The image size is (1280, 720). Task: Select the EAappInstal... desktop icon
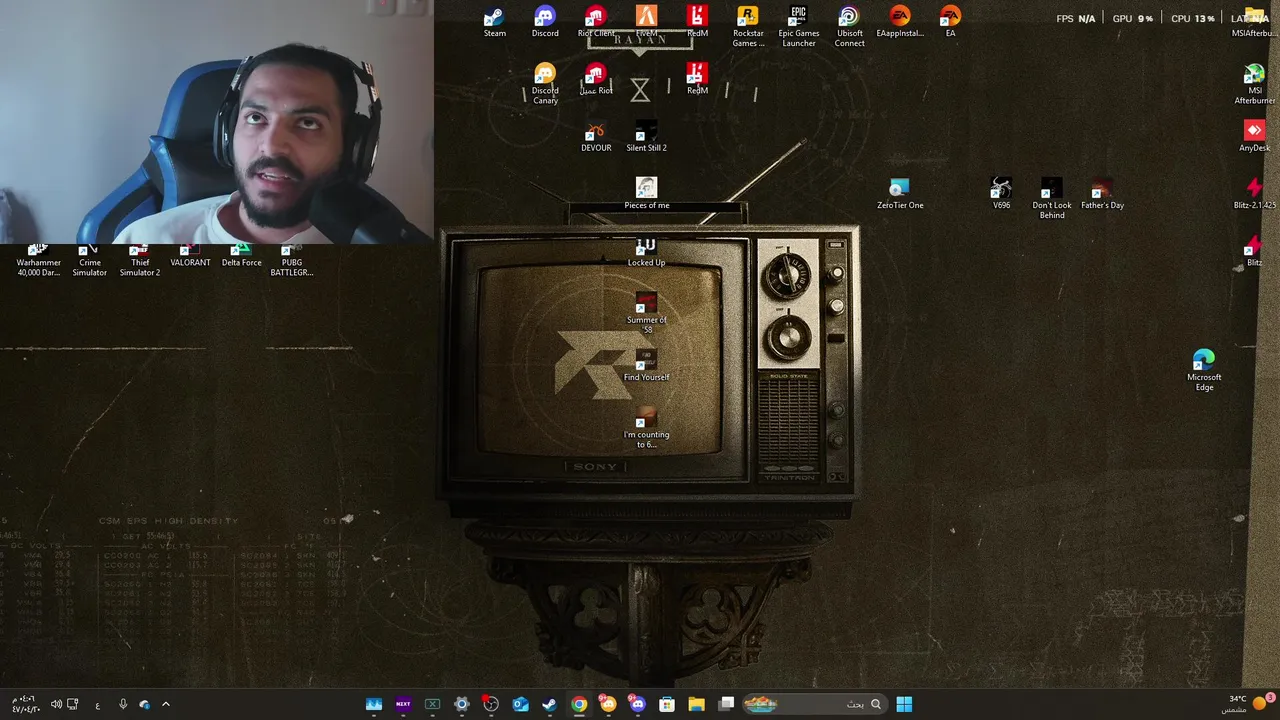[x=900, y=22]
